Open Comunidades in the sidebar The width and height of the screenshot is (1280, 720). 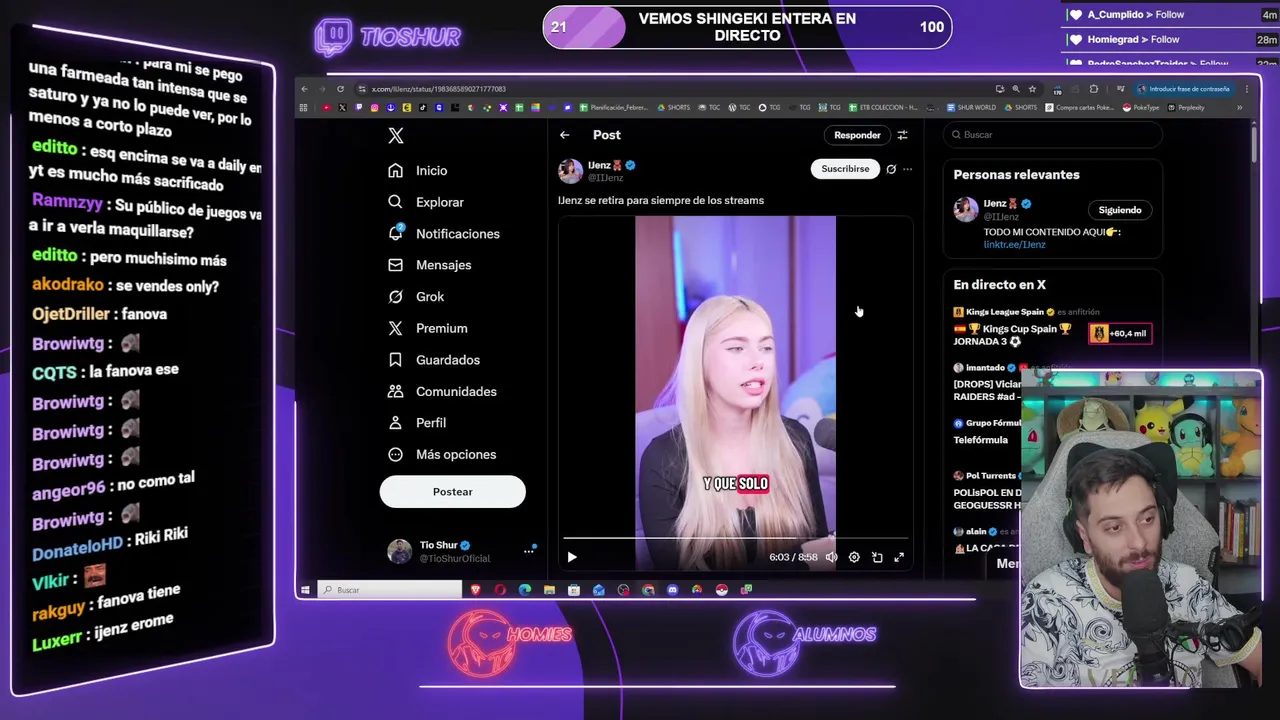442,391
